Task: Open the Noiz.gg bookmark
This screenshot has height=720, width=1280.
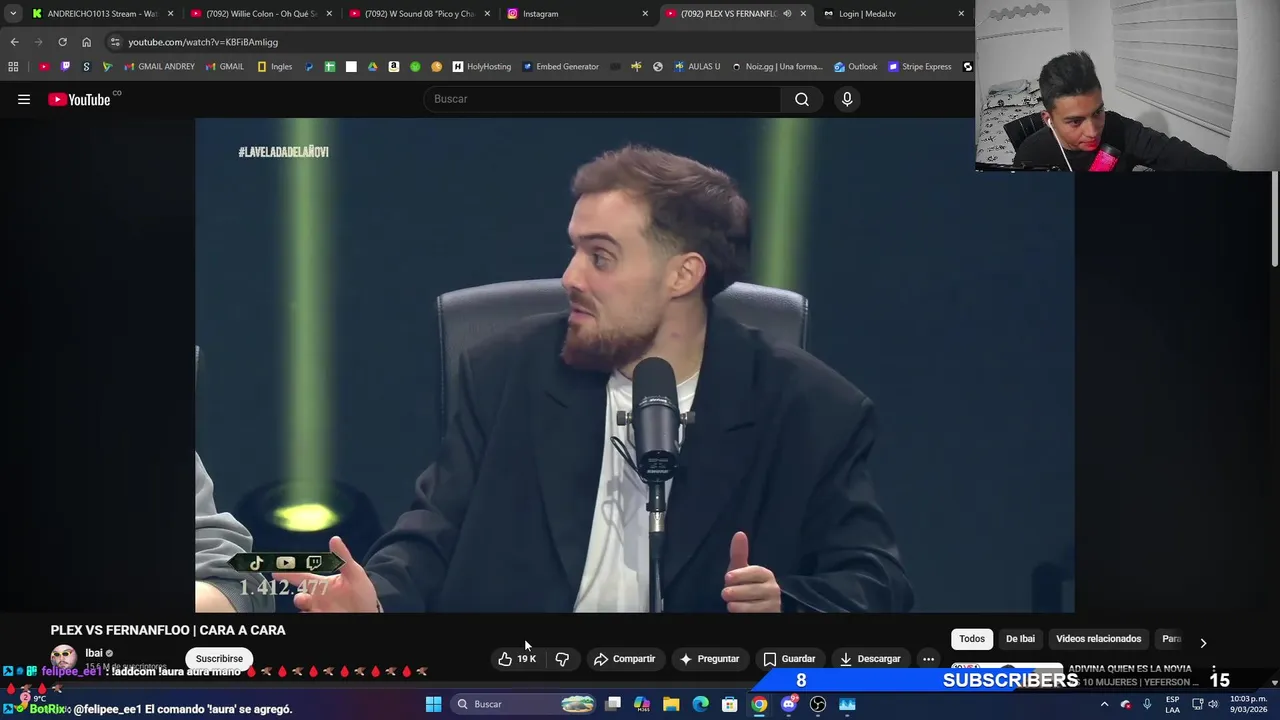Action: pos(777,67)
